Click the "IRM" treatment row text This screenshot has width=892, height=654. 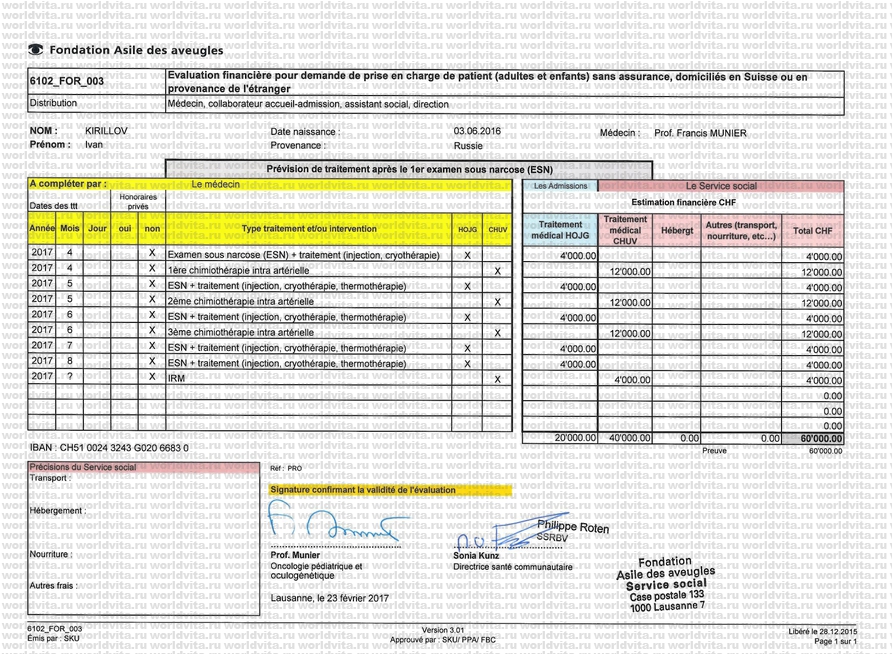pyautogui.click(x=176, y=379)
